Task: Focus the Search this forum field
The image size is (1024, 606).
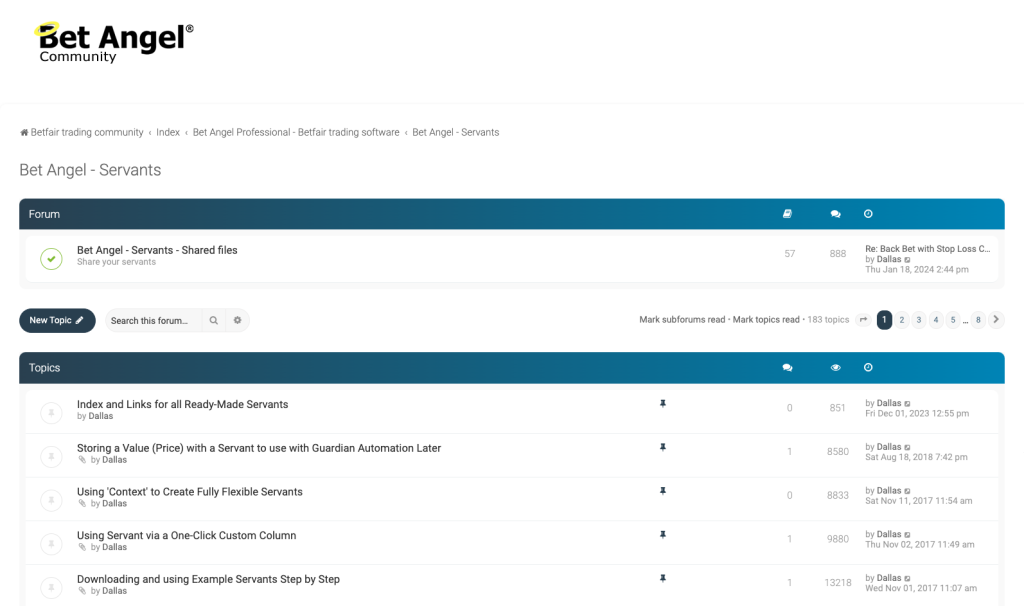Action: pos(153,321)
